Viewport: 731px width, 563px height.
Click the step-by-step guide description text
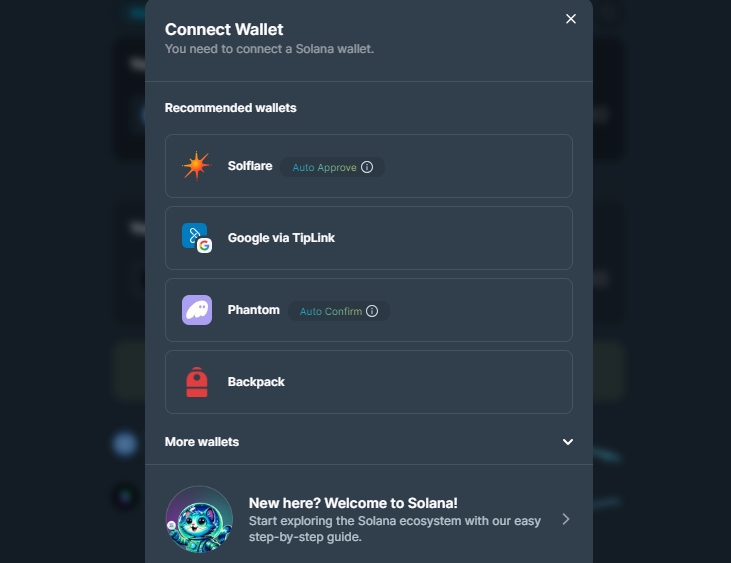(x=394, y=529)
